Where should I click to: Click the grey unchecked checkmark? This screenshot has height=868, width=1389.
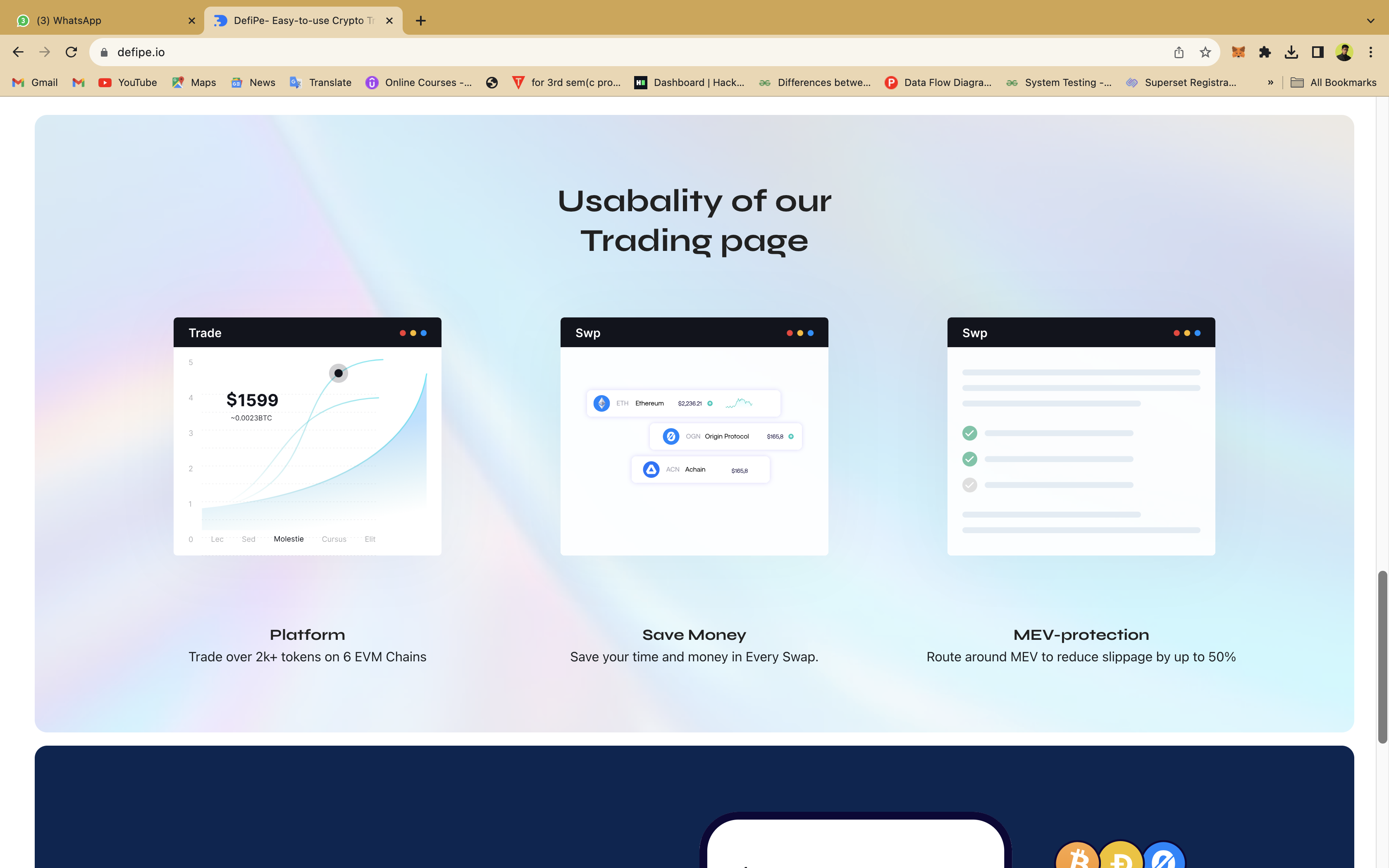[x=969, y=484]
